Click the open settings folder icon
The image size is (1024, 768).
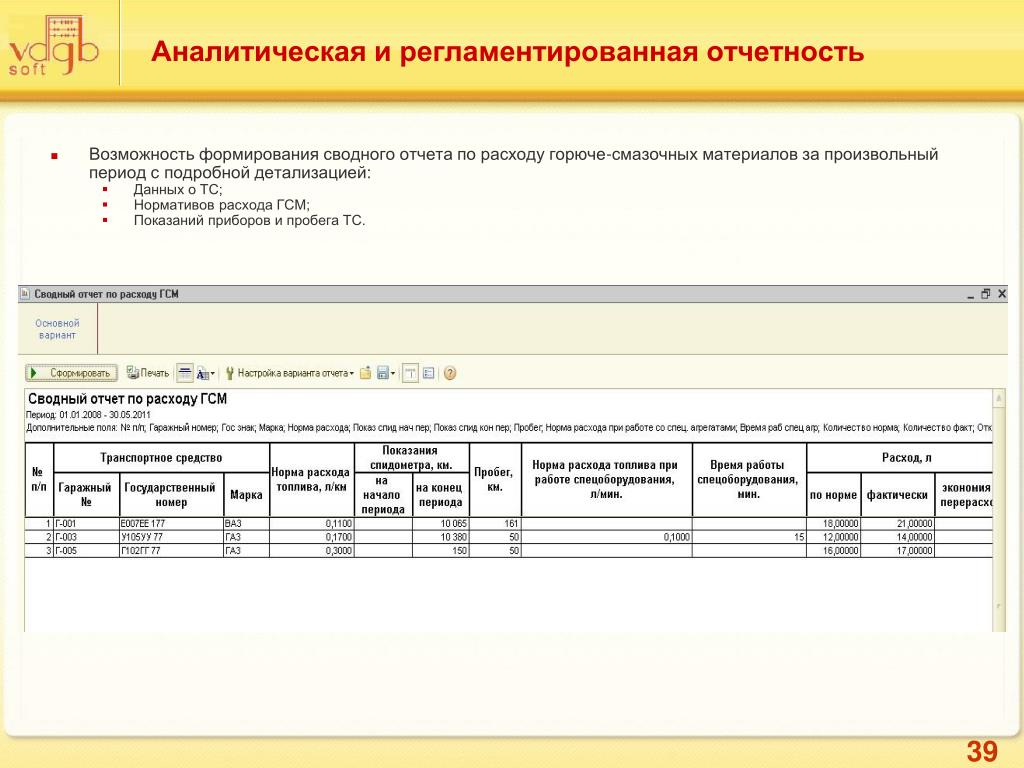click(366, 373)
